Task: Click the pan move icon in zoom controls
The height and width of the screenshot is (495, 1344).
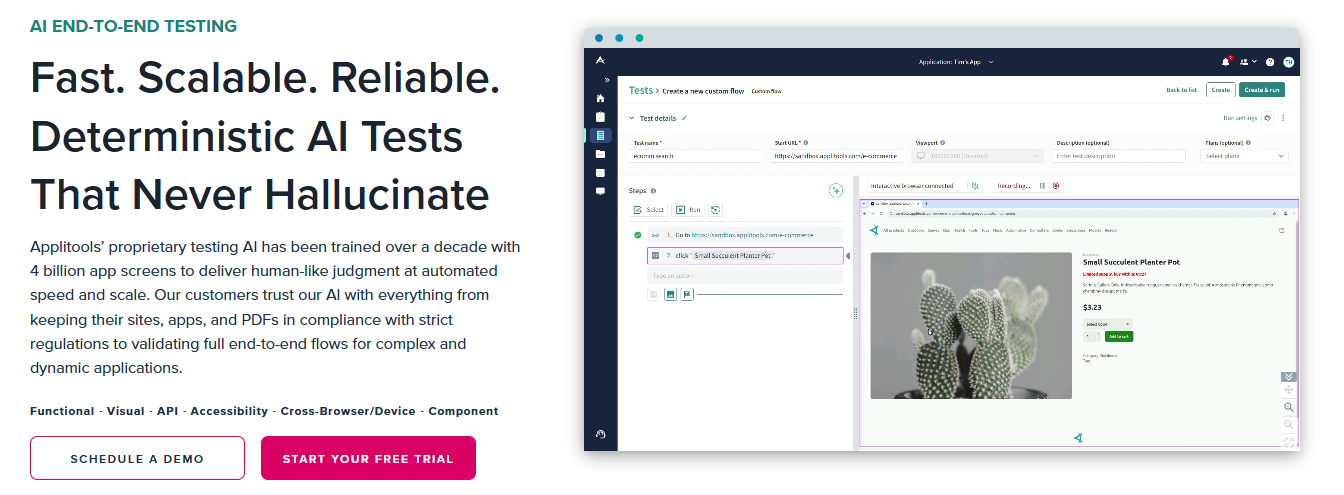Action: pyautogui.click(x=1288, y=390)
